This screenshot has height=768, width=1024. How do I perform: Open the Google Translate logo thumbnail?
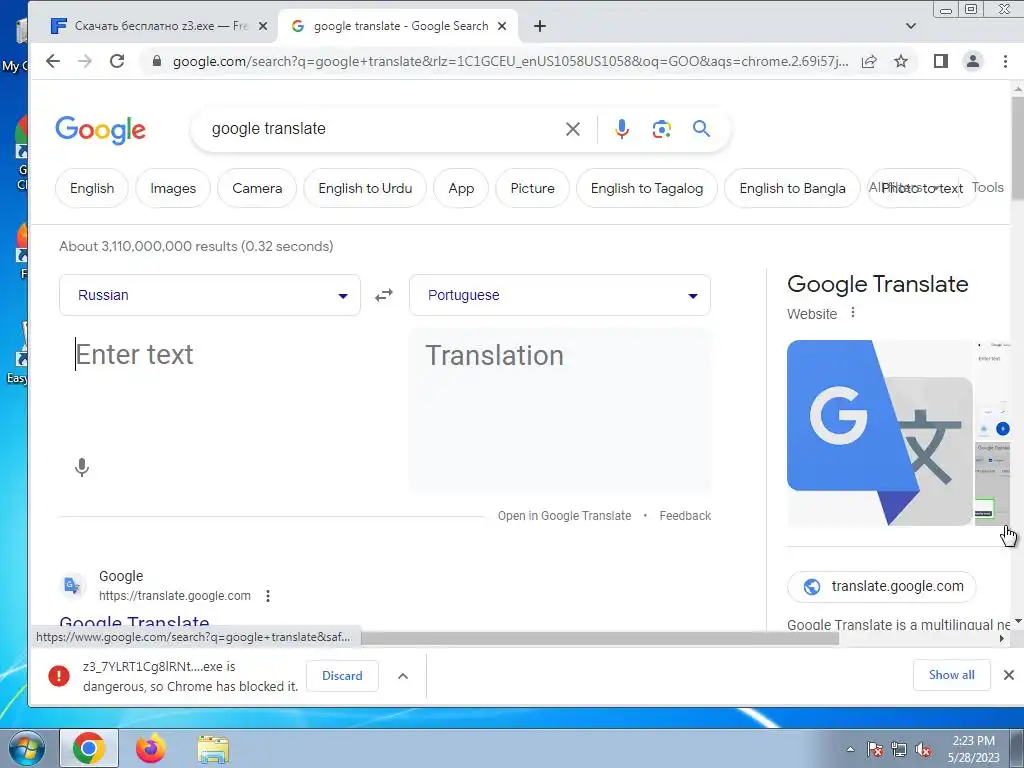(x=880, y=433)
